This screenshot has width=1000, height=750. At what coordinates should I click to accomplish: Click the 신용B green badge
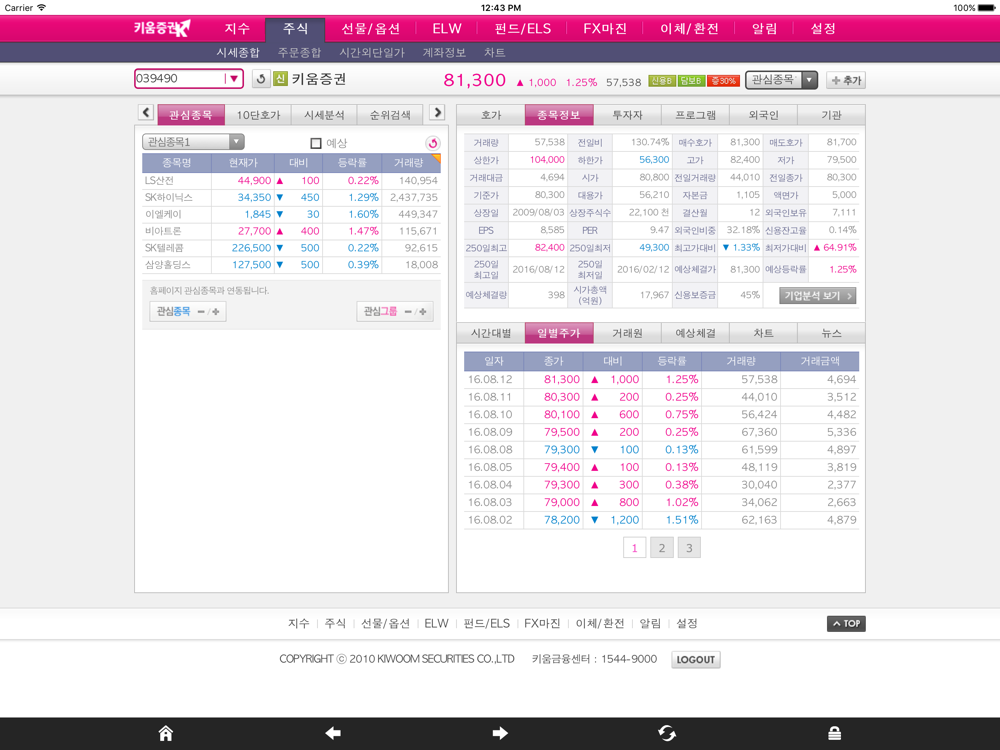click(x=661, y=81)
